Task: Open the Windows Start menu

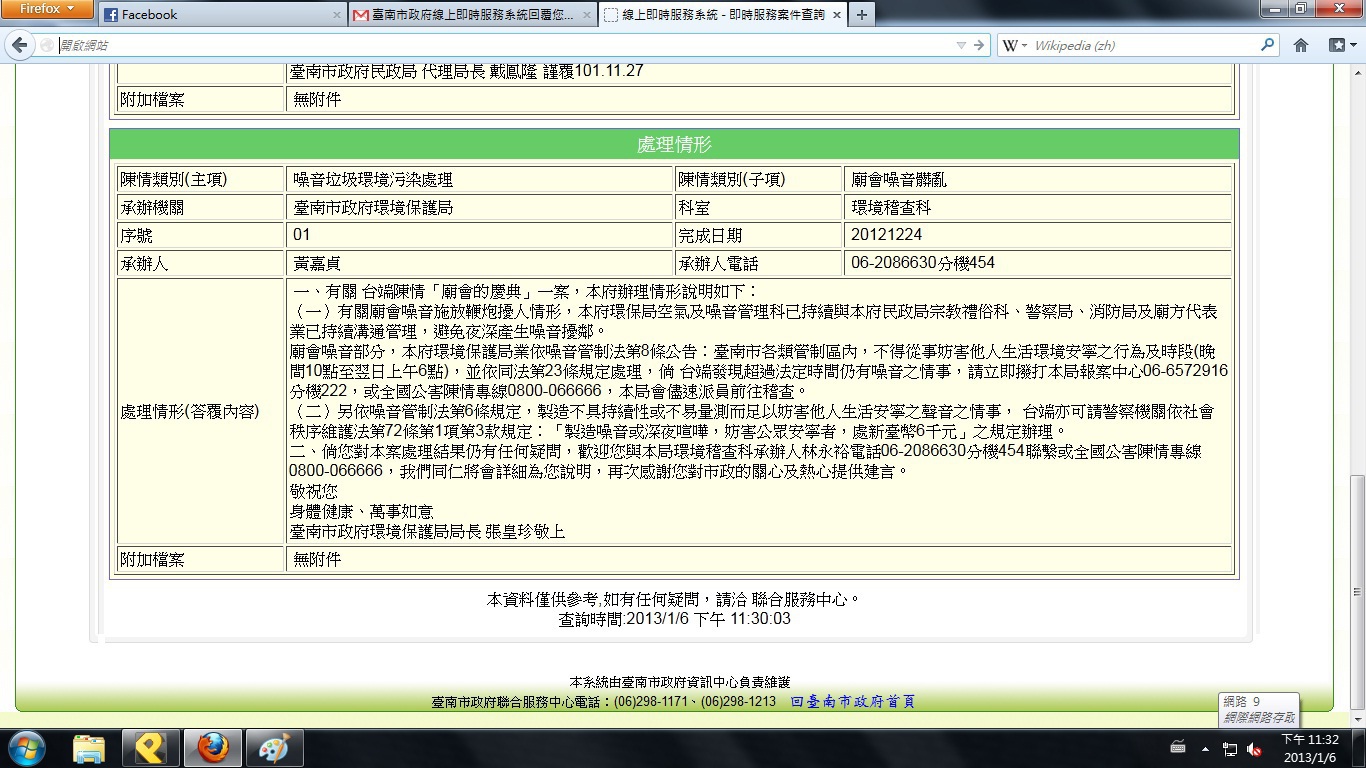Action: pyautogui.click(x=26, y=748)
